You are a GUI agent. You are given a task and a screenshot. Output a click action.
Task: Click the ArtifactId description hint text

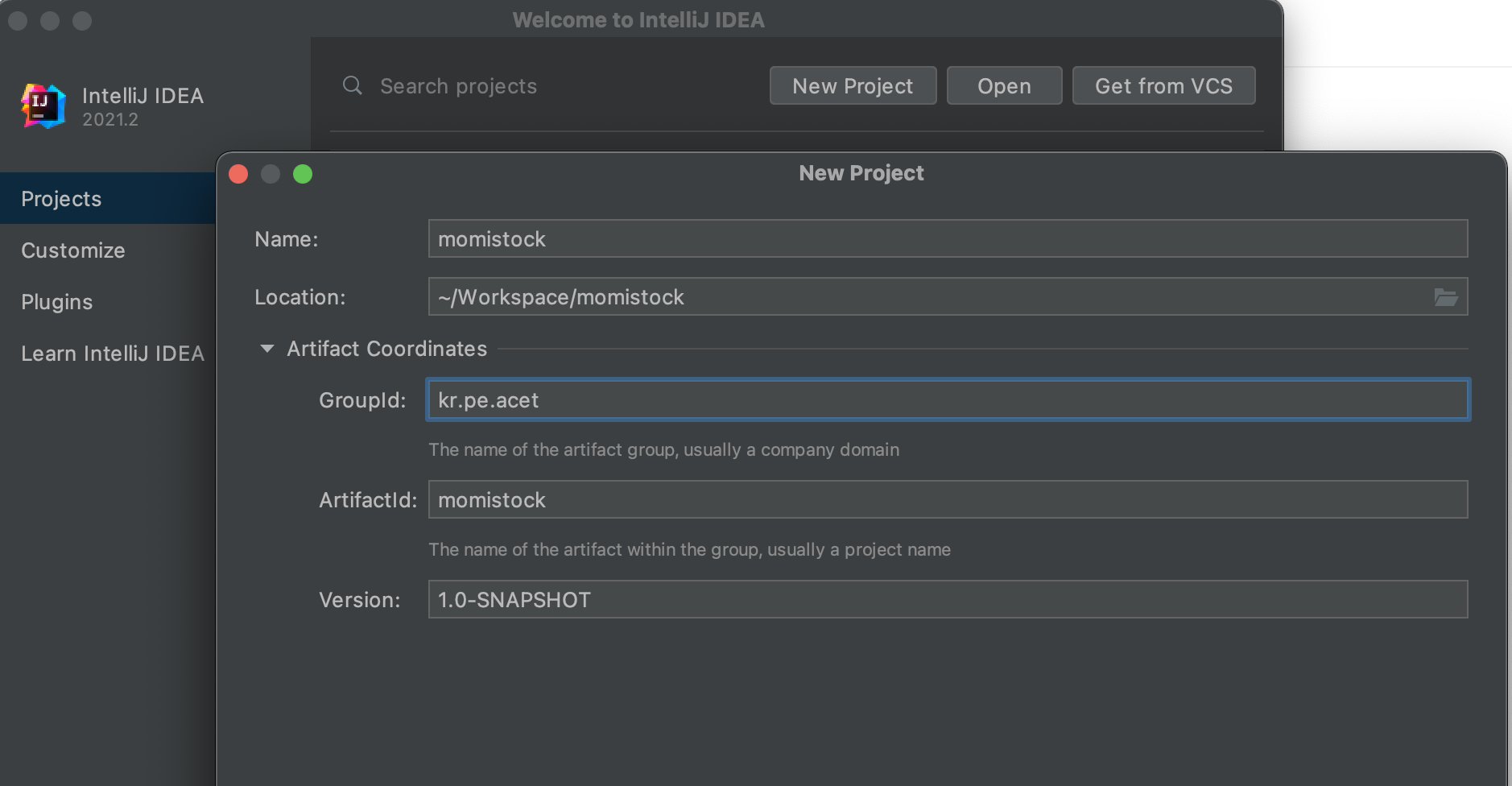[689, 549]
